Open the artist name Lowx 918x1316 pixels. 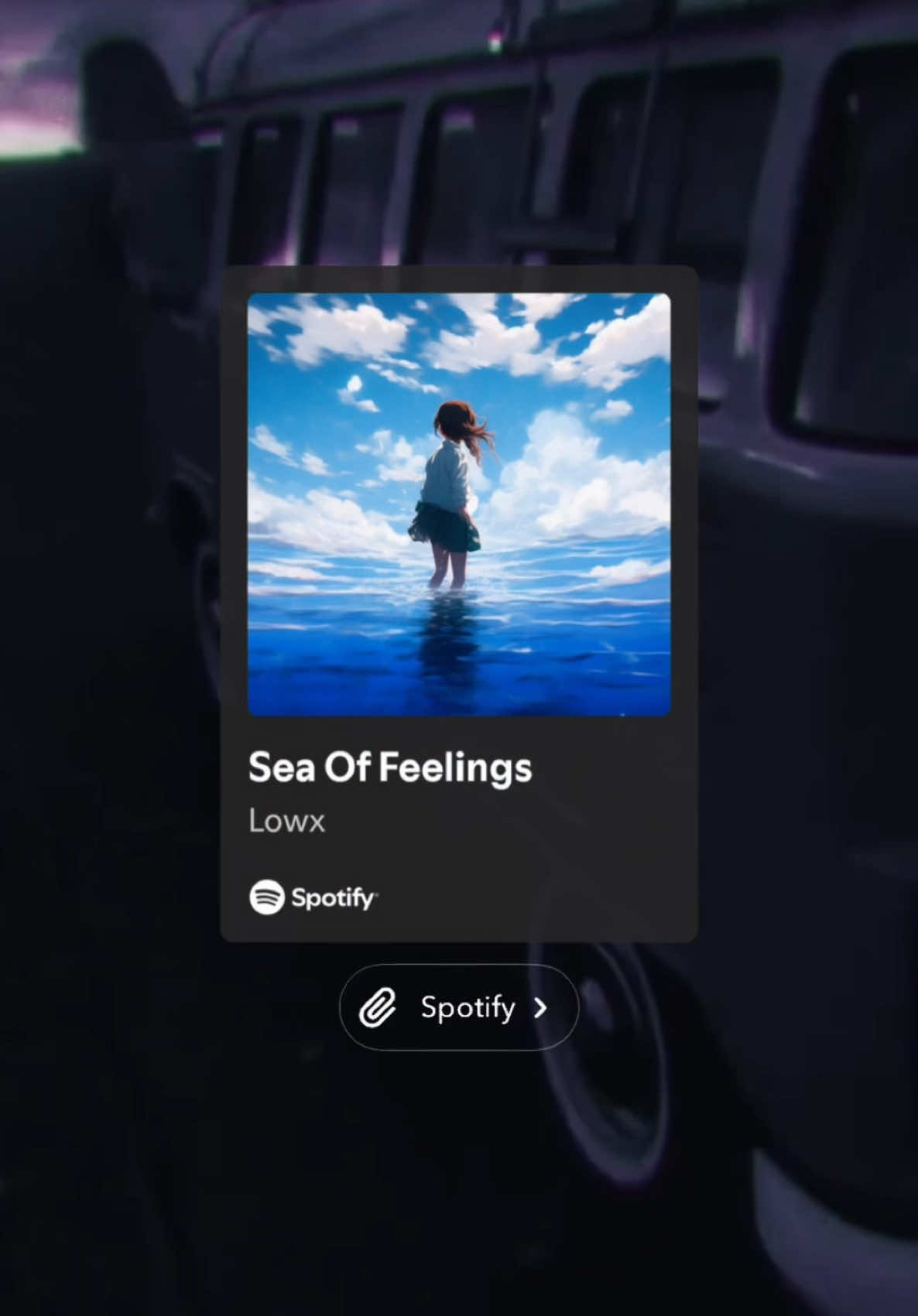286,821
